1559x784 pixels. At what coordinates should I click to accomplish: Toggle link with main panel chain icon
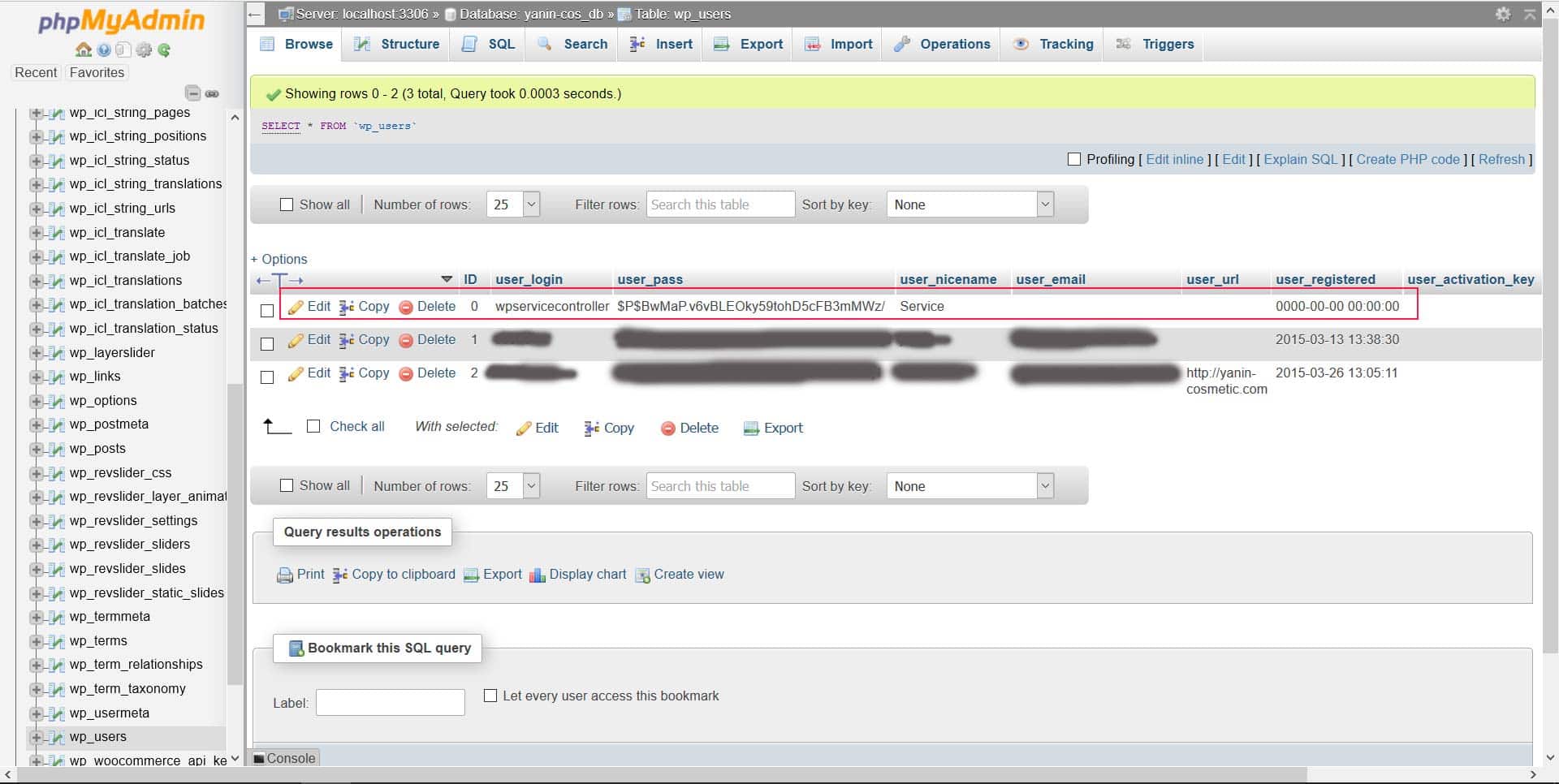[x=212, y=93]
